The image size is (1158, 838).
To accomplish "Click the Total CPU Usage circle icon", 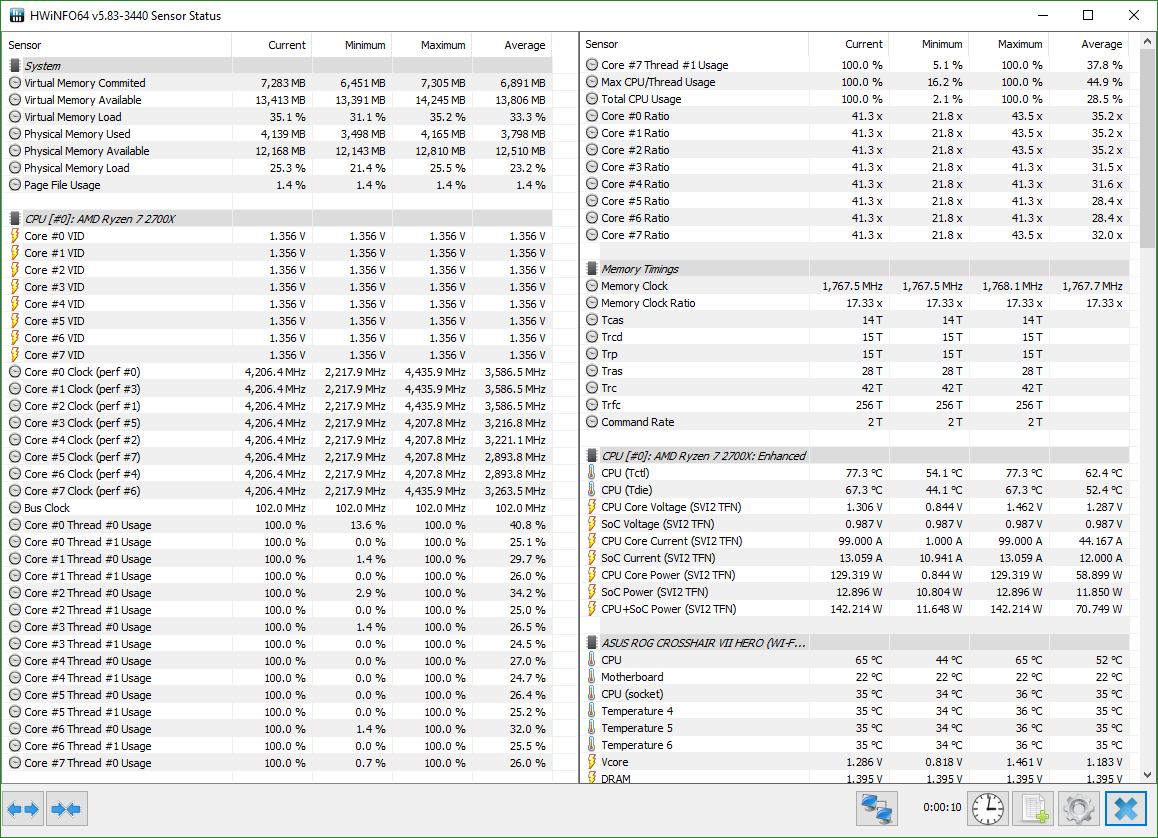I will coord(592,99).
